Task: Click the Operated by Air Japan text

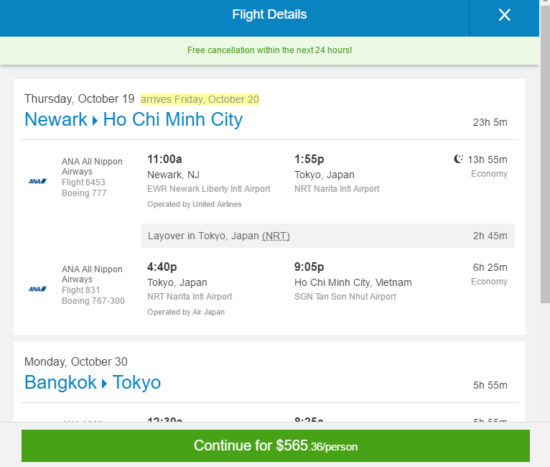Action: click(186, 312)
